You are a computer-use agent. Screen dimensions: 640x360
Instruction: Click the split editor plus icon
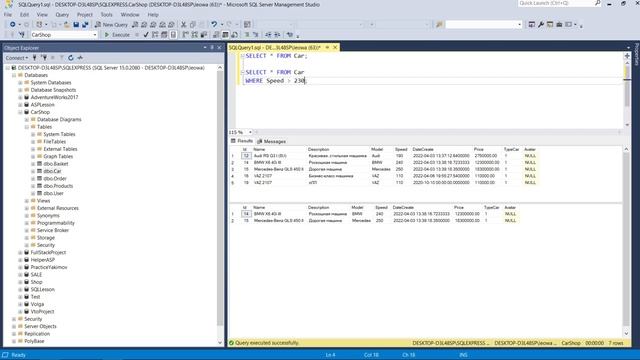click(627, 56)
